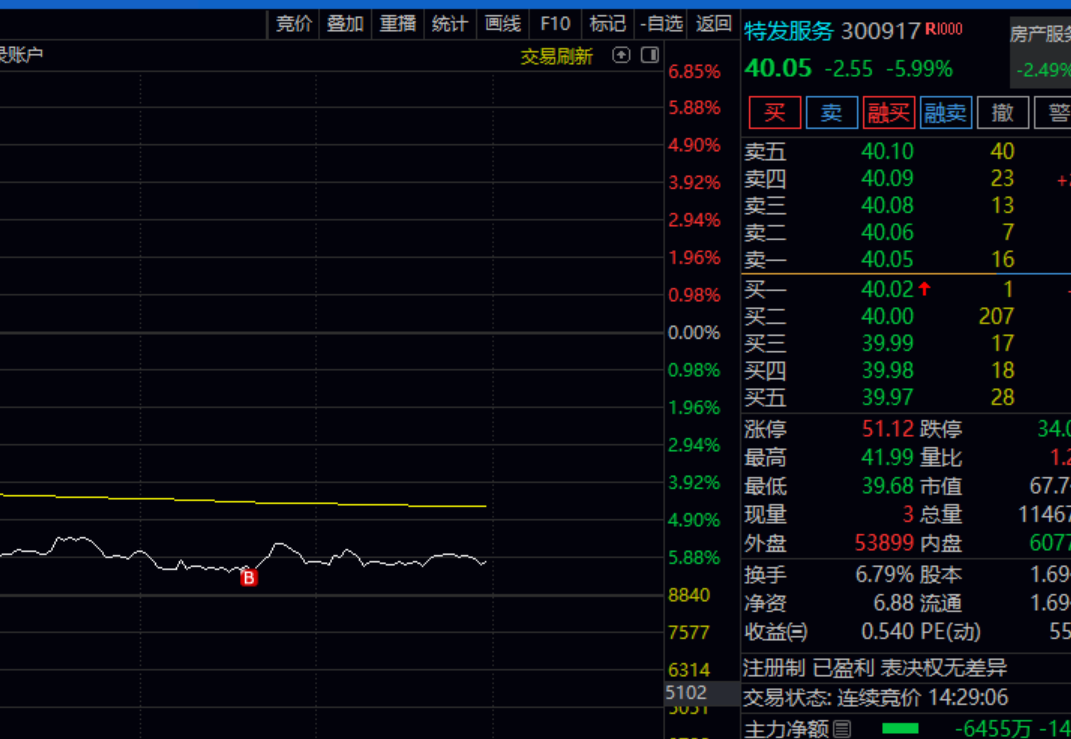The image size is (1071, 739).
Task: Click the 外盘 value 53899
Action: 884,543
